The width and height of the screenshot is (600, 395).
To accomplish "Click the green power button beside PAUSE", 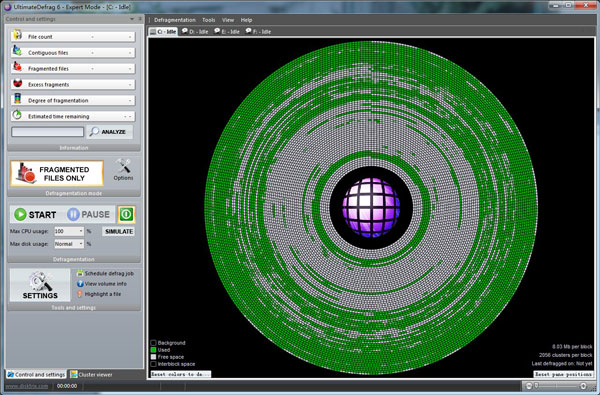I will pos(127,214).
